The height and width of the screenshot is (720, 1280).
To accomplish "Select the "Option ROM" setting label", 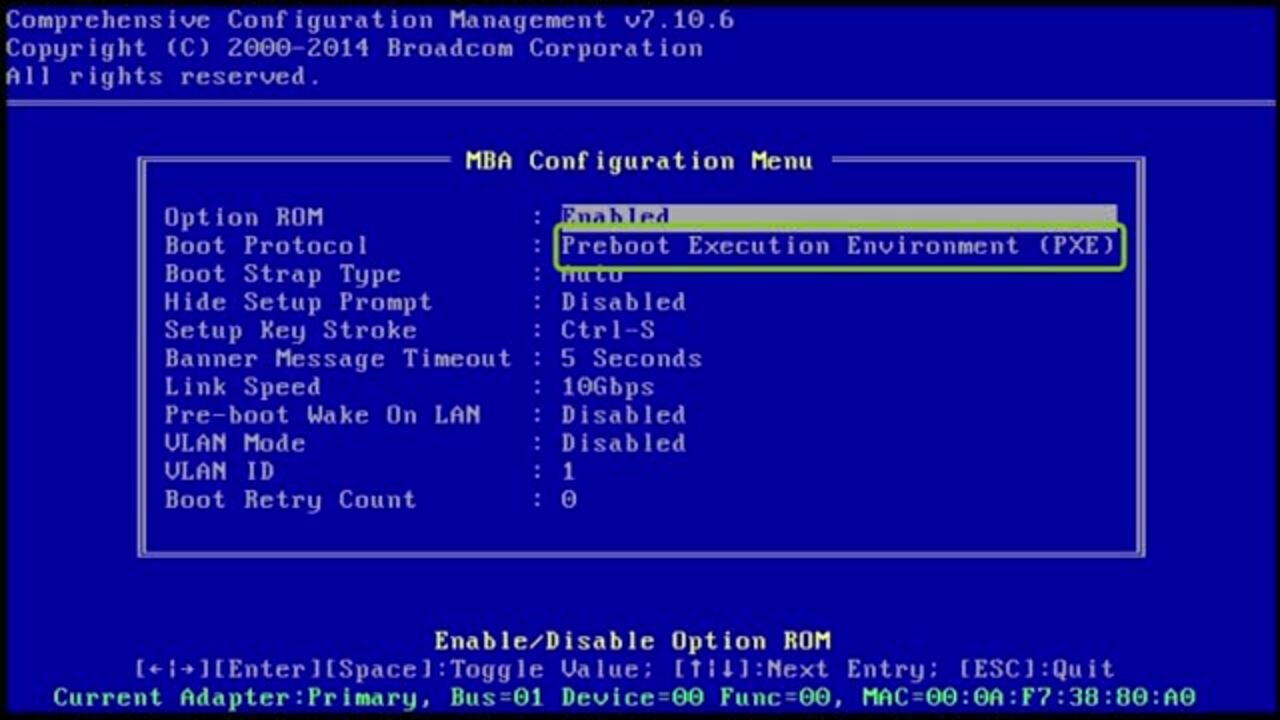I will (243, 217).
